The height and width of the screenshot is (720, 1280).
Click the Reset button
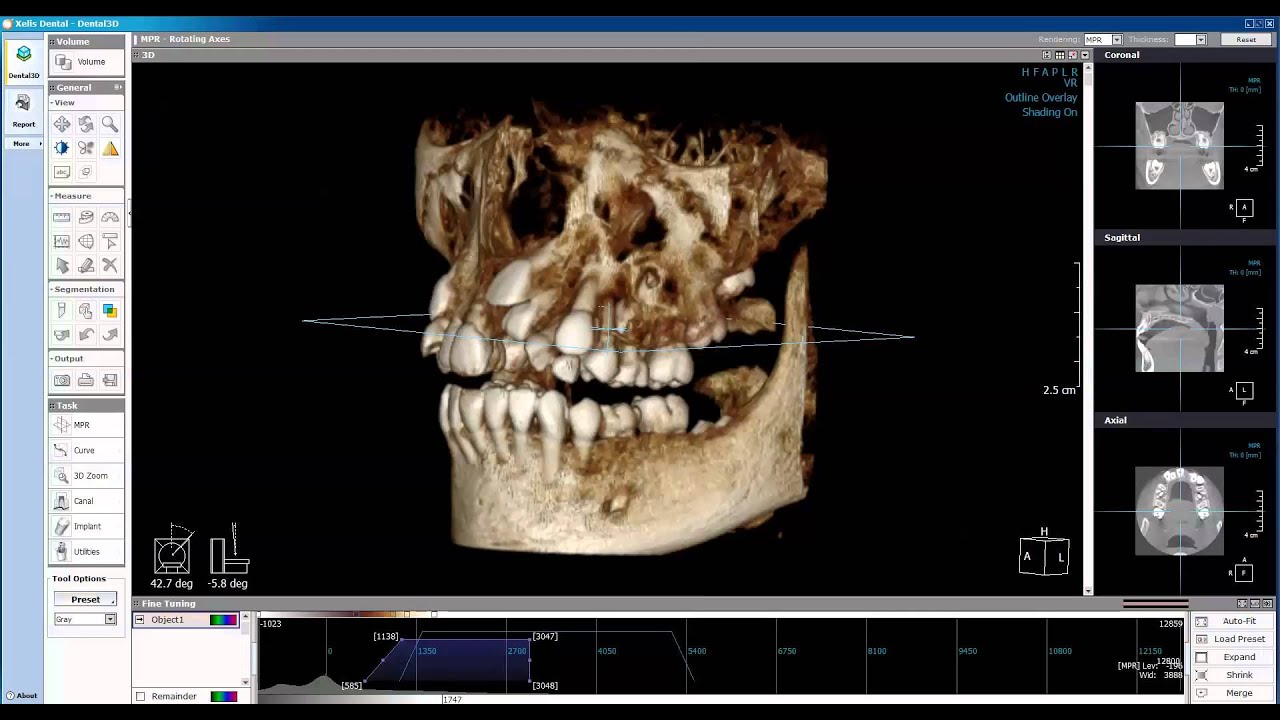[x=1246, y=40]
